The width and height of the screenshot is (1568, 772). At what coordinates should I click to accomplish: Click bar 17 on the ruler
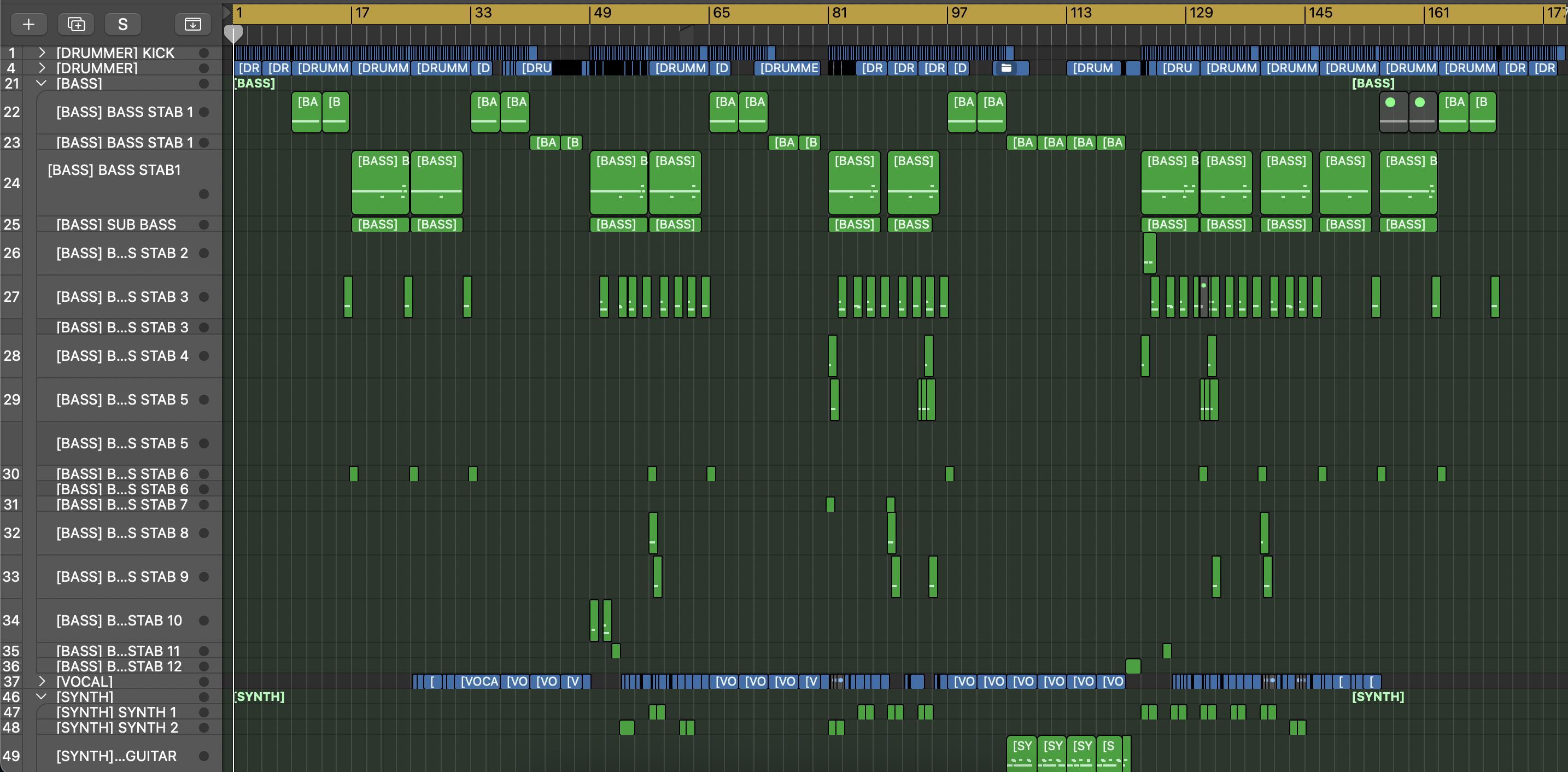(362, 13)
